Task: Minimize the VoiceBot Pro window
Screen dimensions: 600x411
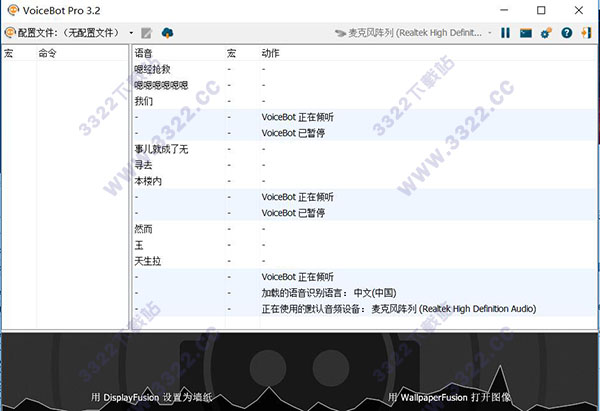Action: [x=504, y=10]
